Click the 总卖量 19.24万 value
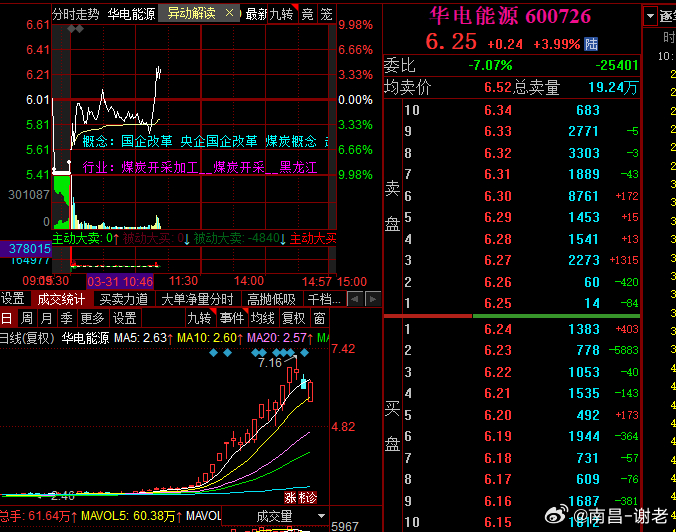Image resolution: width=676 pixels, height=532 pixels. (613, 88)
